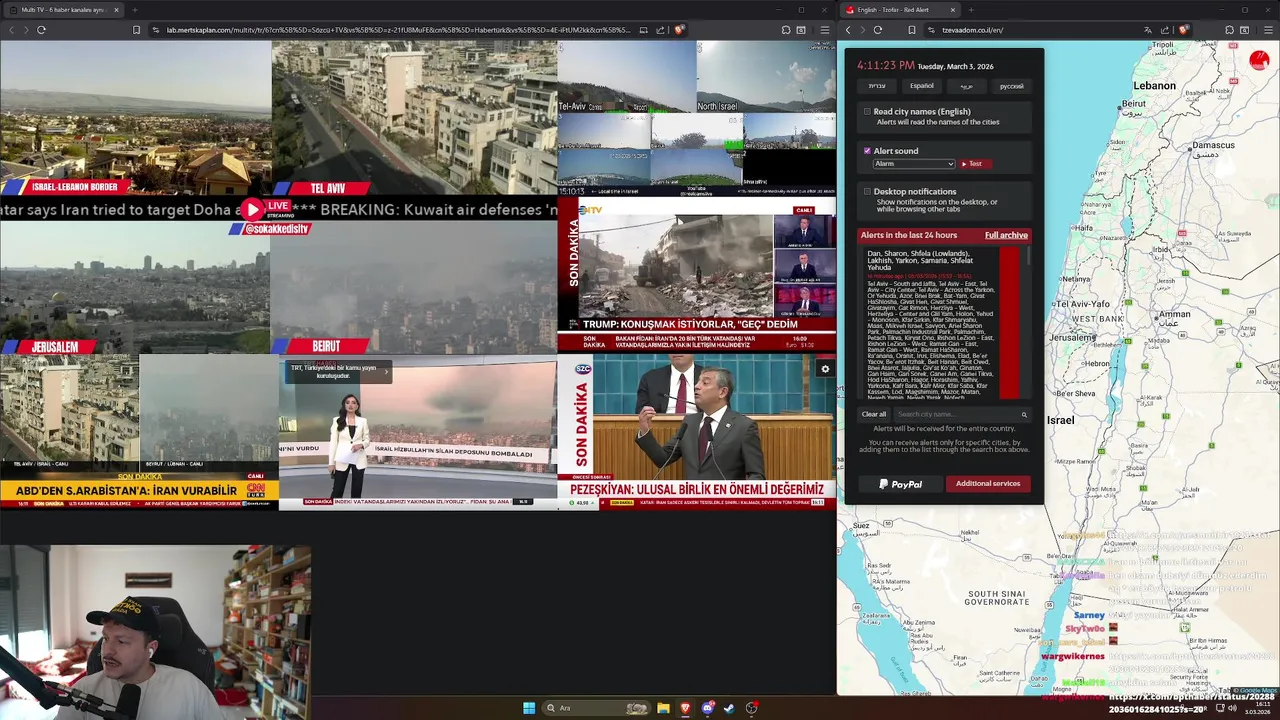Switch site language to русский
This screenshot has width=1280, height=720.
(1012, 86)
